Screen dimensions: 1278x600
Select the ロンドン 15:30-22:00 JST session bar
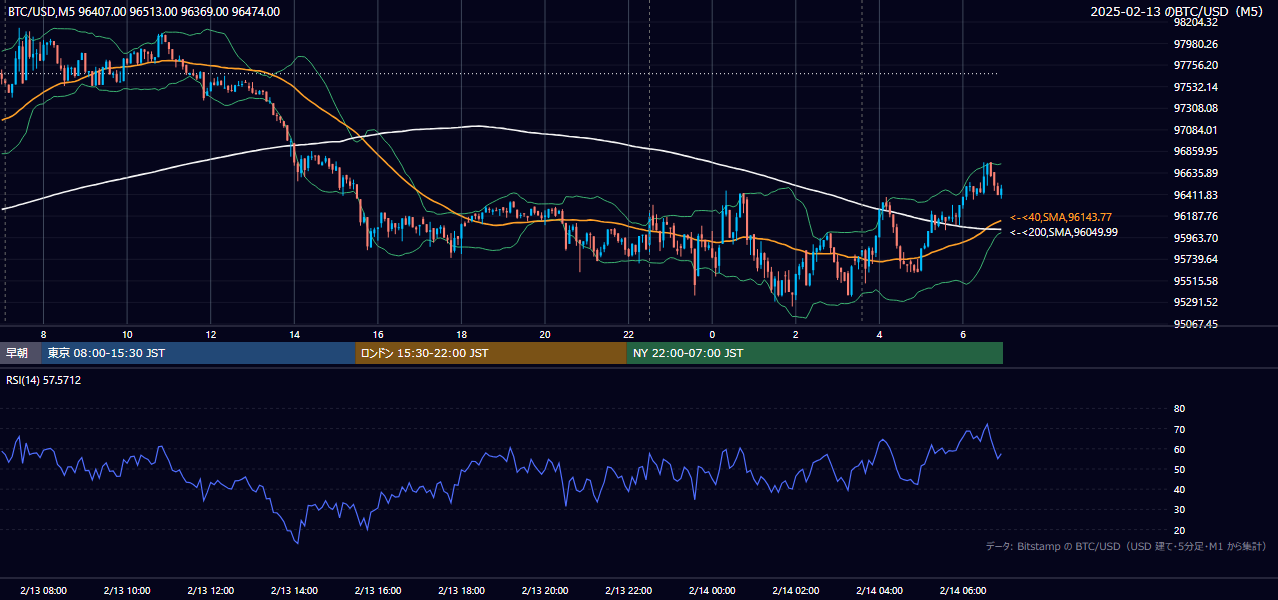(491, 353)
